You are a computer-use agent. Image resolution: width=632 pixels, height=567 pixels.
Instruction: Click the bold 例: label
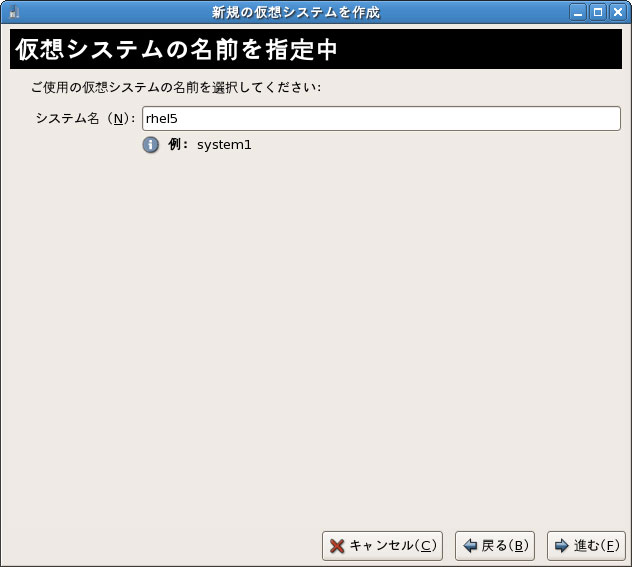point(178,145)
